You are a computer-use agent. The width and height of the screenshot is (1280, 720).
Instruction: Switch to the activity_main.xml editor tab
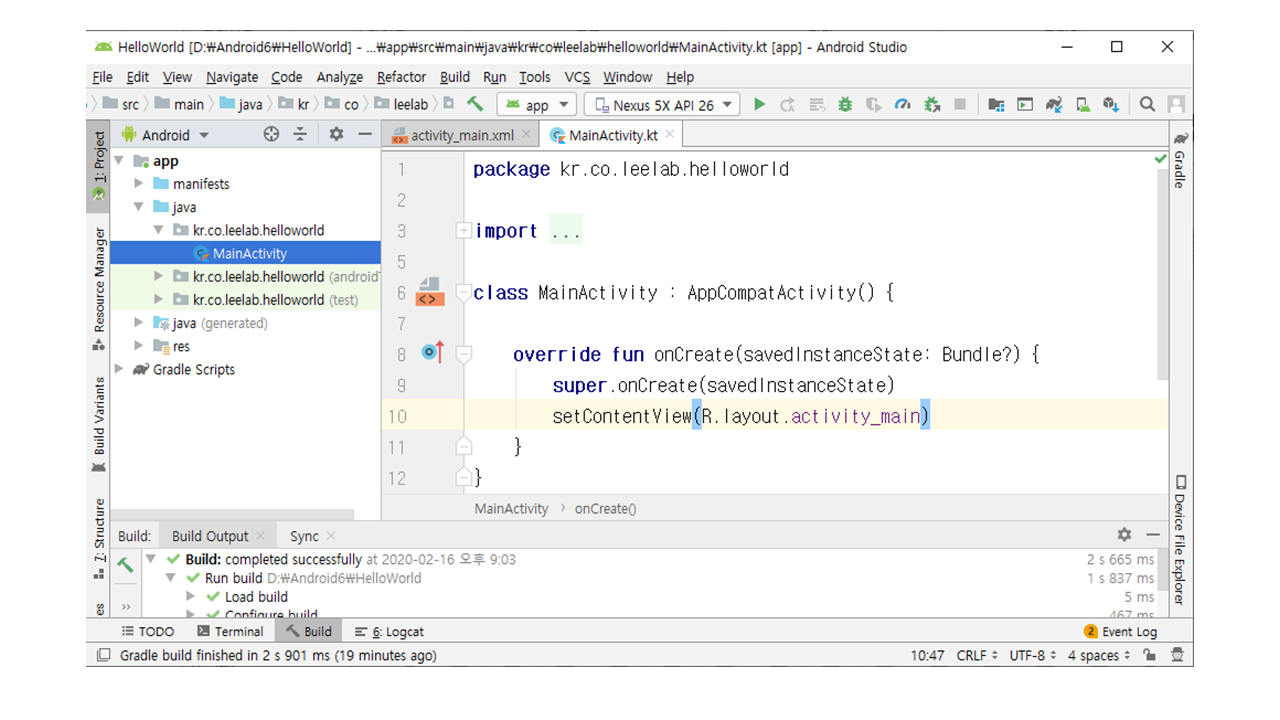click(x=461, y=135)
